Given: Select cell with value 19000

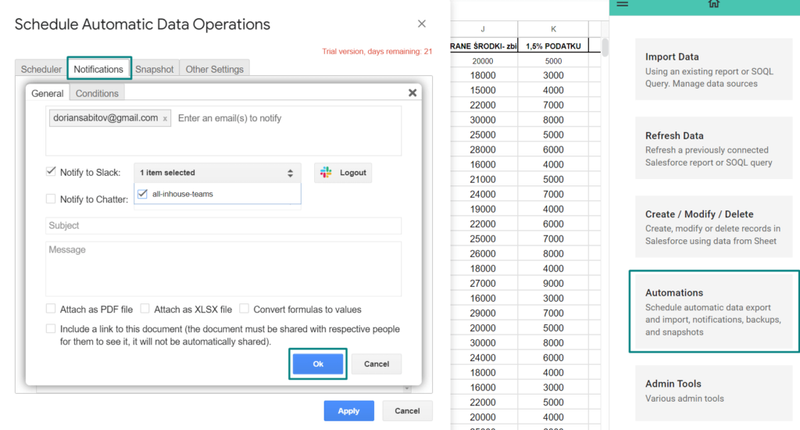Looking at the screenshot, I should pos(483,209).
